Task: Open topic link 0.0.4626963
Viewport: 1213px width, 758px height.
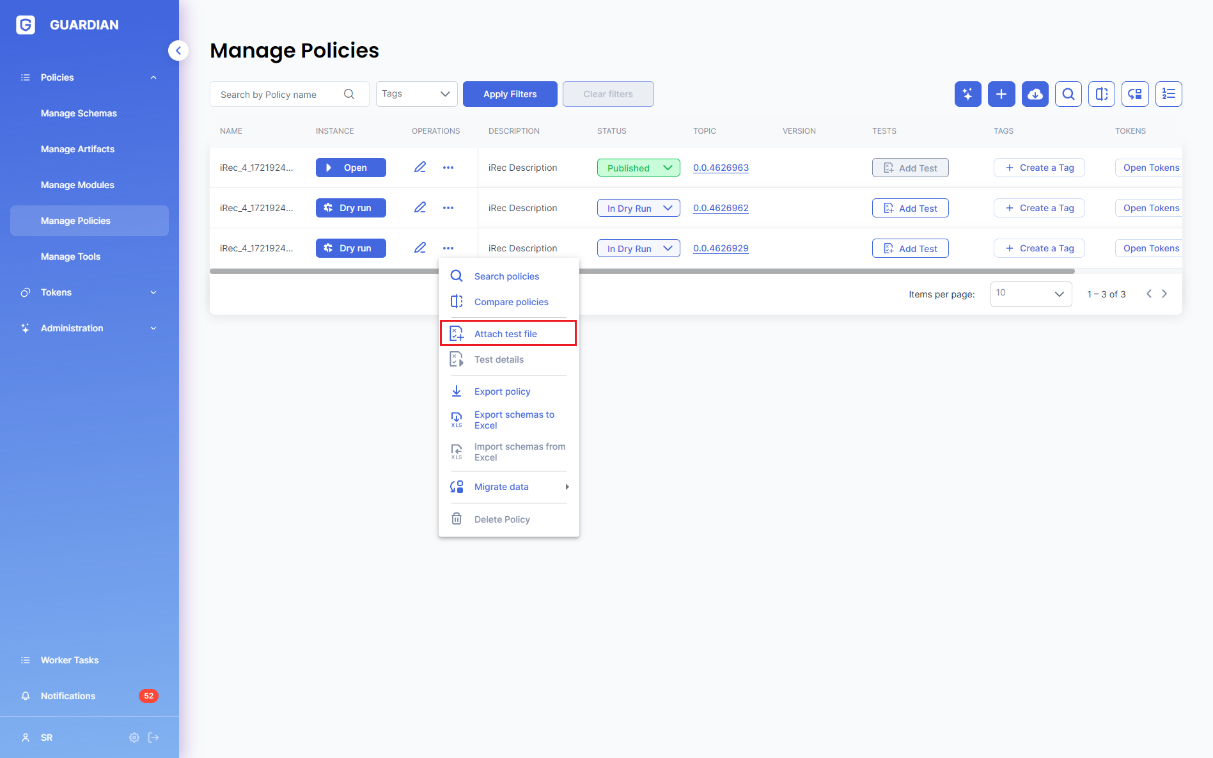Action: (721, 168)
